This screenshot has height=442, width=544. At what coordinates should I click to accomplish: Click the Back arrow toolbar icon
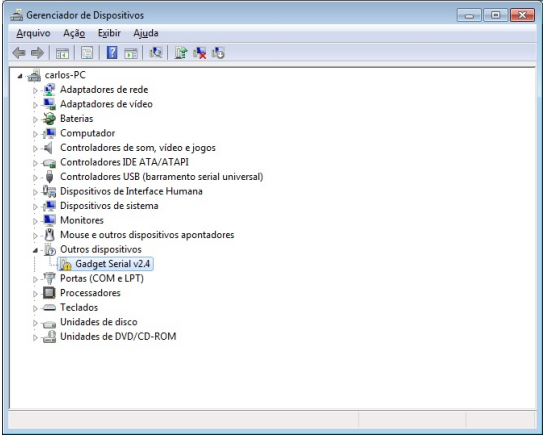pos(19,53)
